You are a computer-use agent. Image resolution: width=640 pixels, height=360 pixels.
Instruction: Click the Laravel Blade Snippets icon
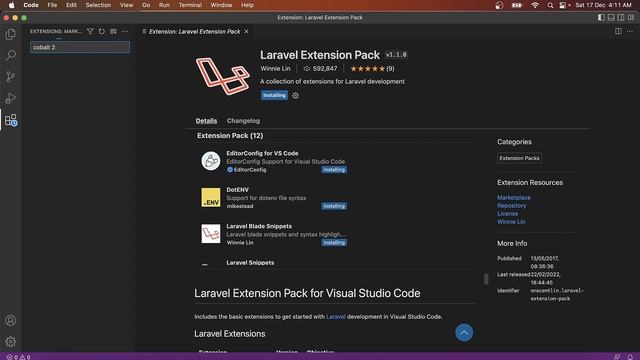pyautogui.click(x=211, y=233)
